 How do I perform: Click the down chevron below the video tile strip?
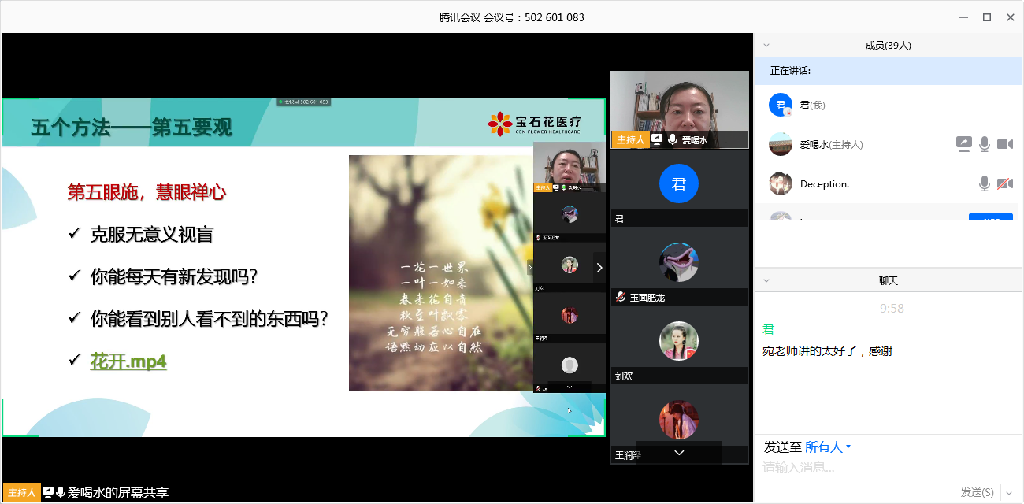[679, 452]
